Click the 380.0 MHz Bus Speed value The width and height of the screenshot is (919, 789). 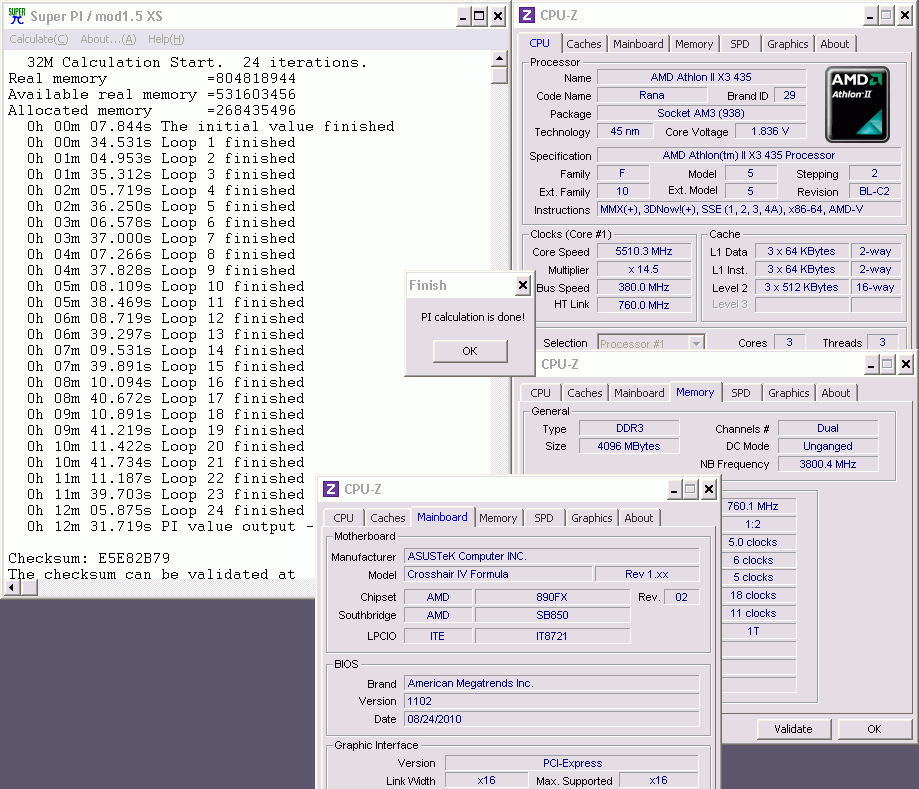(x=644, y=287)
